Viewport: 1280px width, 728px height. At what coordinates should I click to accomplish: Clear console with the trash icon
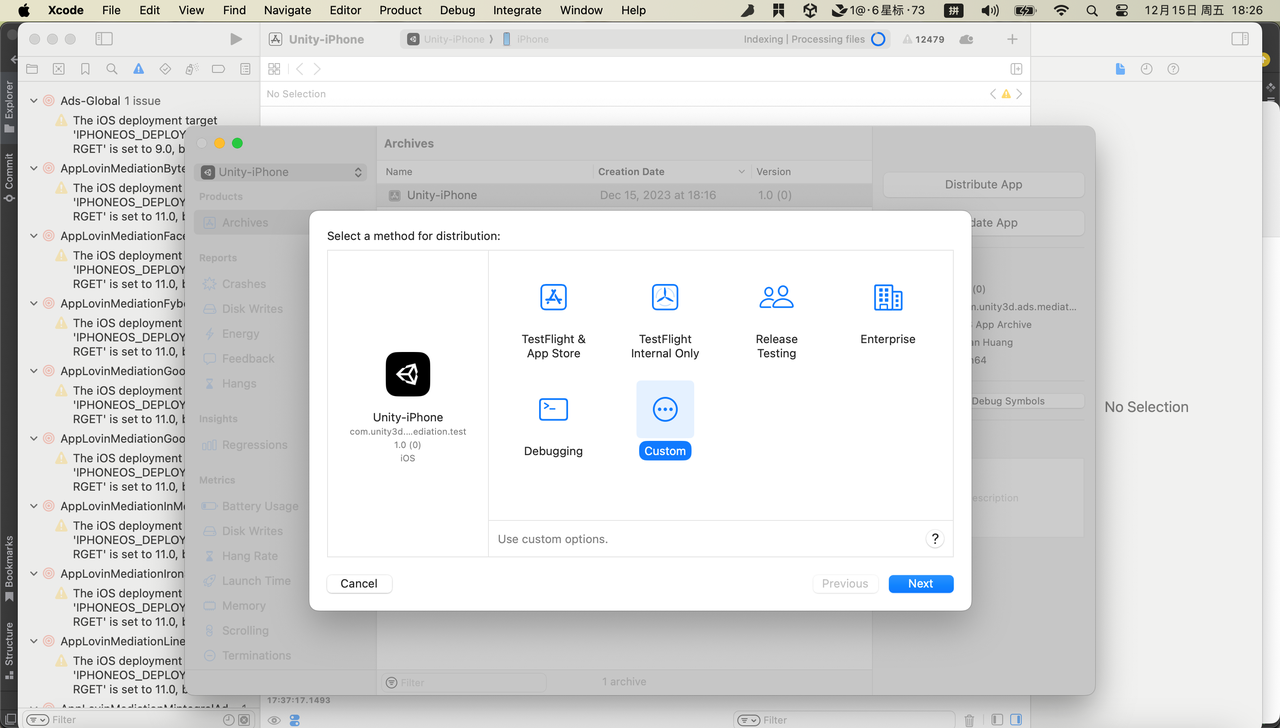pos(969,720)
